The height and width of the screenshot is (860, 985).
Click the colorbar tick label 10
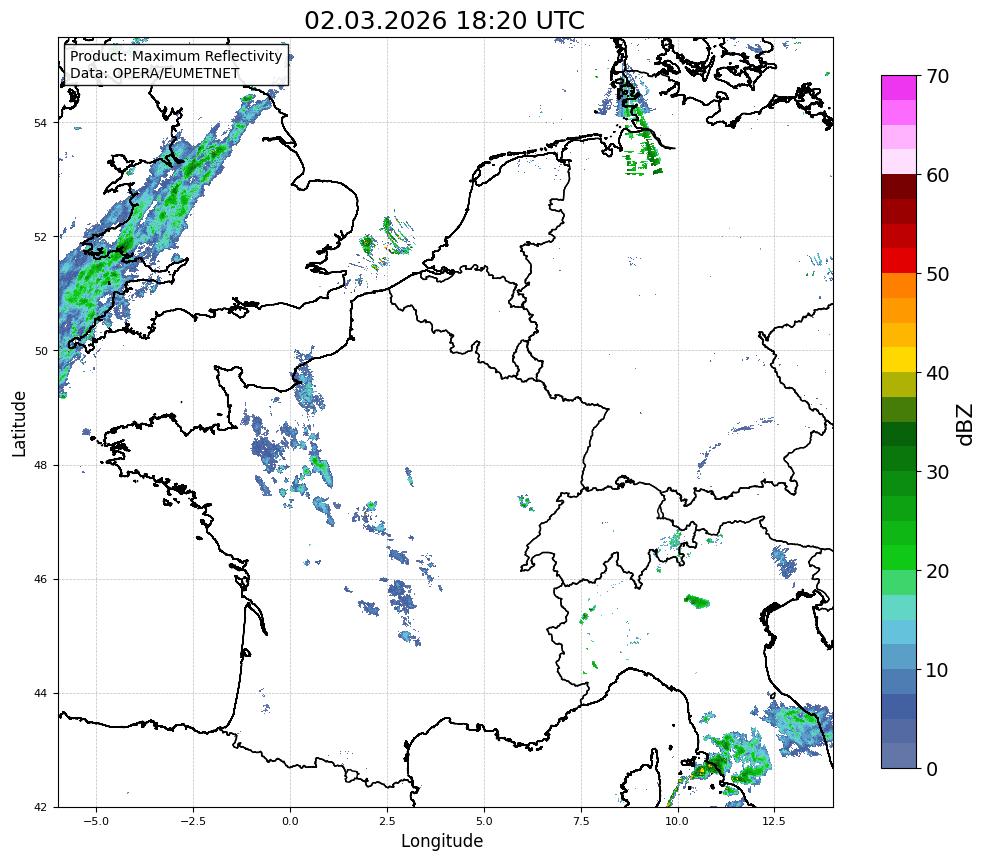pos(937,670)
